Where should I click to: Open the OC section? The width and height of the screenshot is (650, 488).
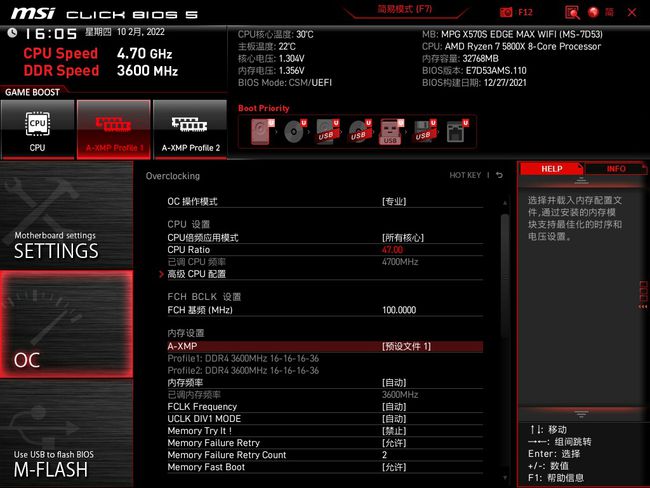pyautogui.click(x=66, y=324)
